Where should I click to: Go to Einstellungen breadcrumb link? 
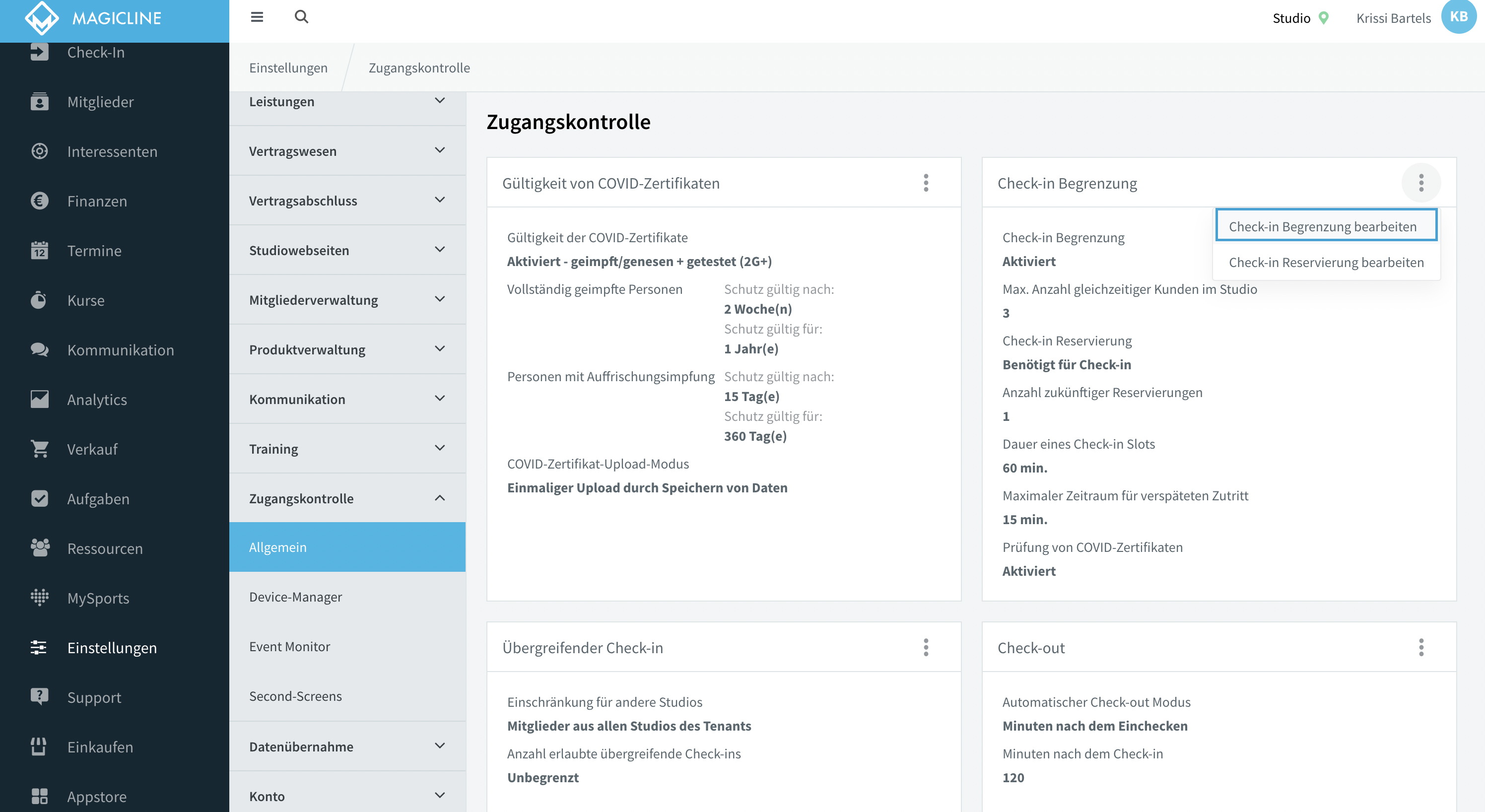[x=288, y=68]
